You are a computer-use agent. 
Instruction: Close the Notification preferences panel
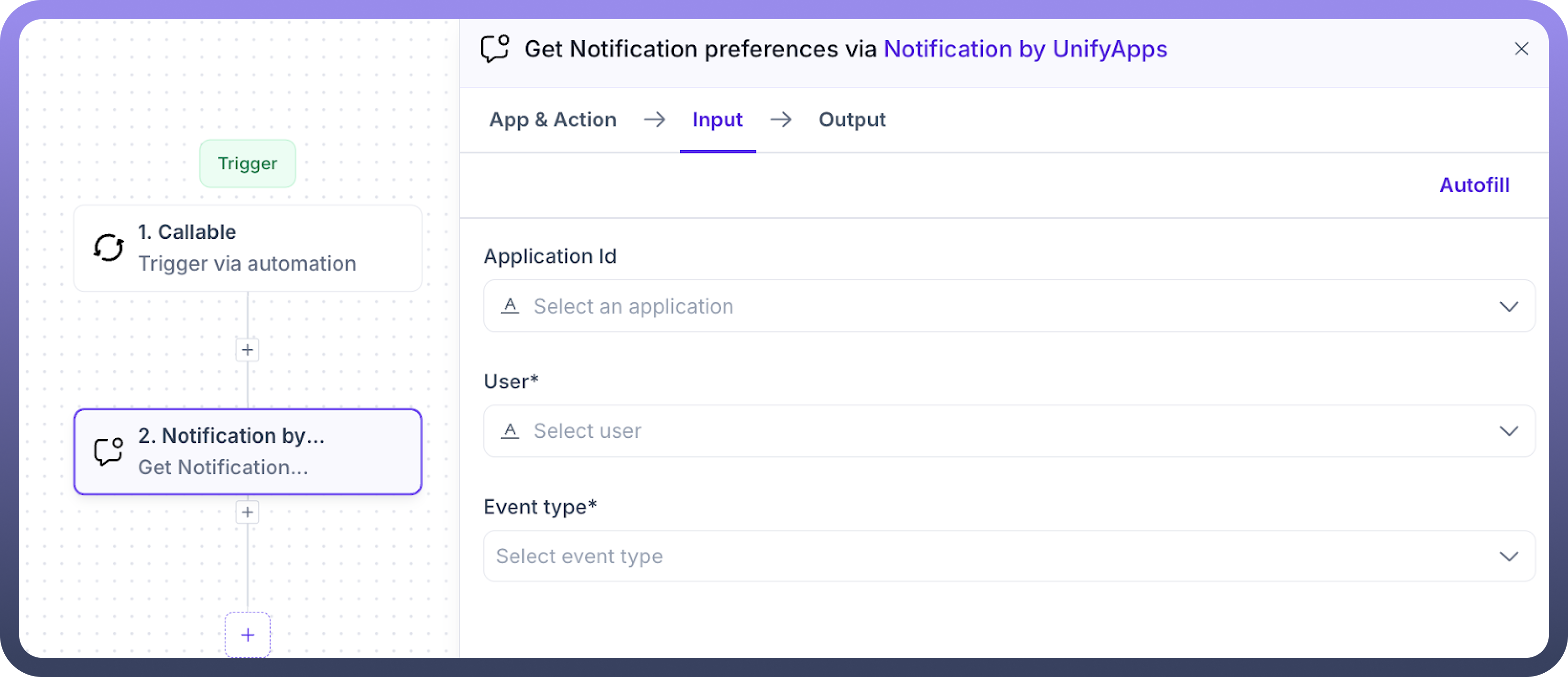(x=1521, y=49)
